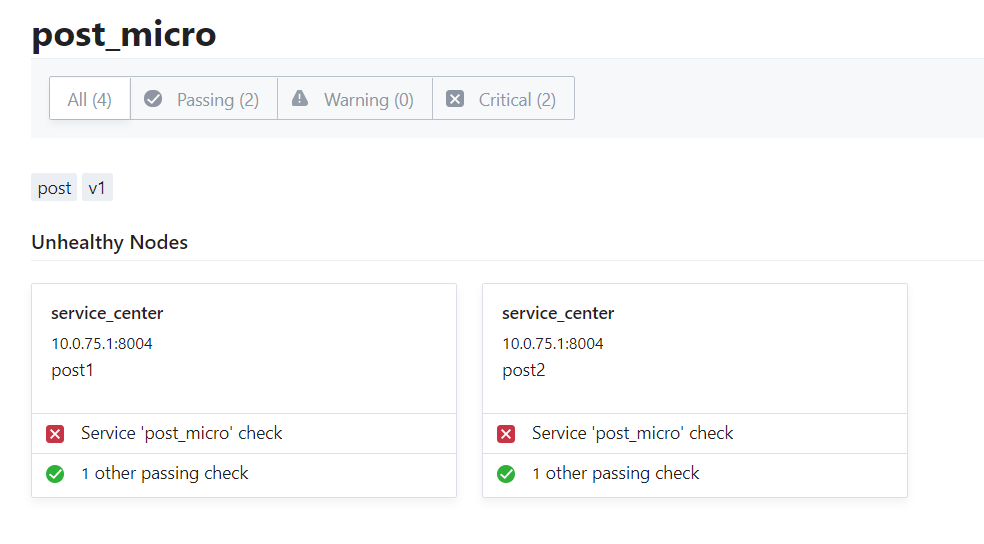View other passing check on post1 card

[165, 473]
